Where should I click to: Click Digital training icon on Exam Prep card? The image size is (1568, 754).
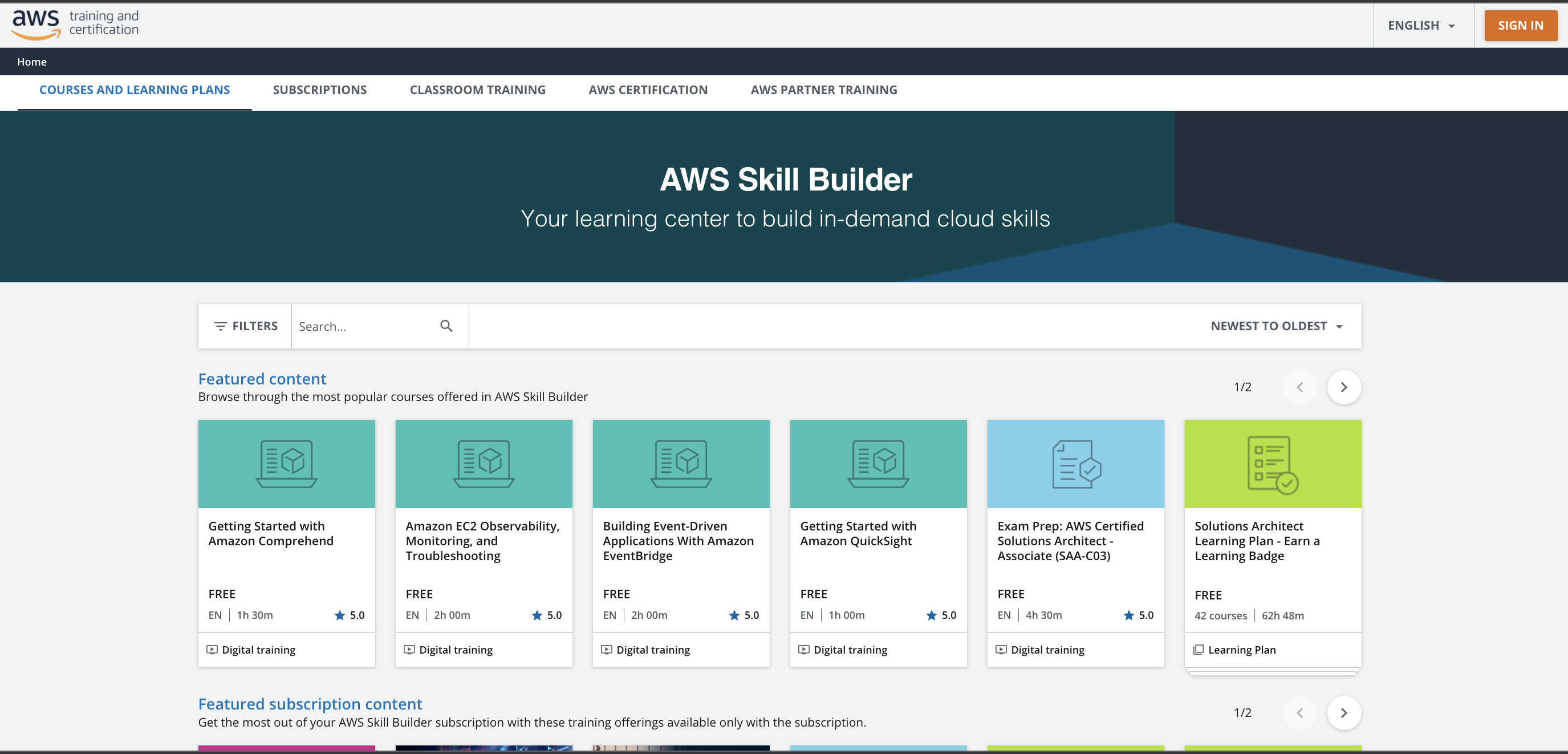click(x=1001, y=649)
